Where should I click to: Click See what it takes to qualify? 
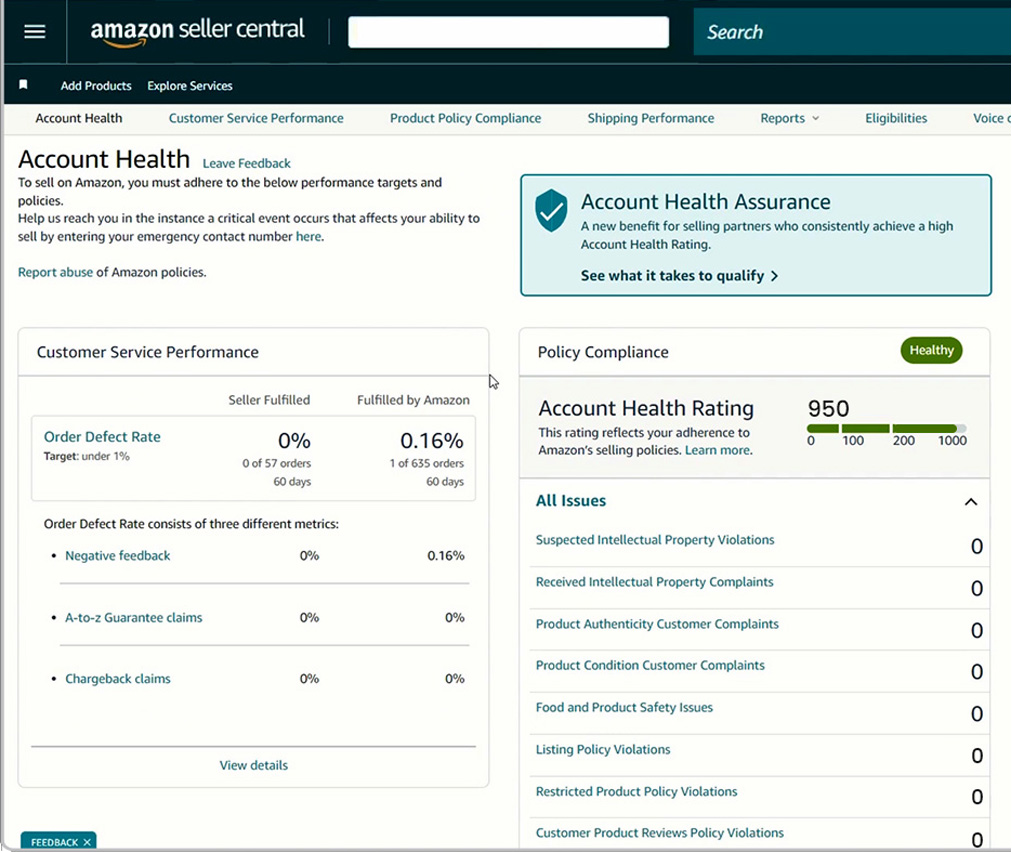pos(679,276)
